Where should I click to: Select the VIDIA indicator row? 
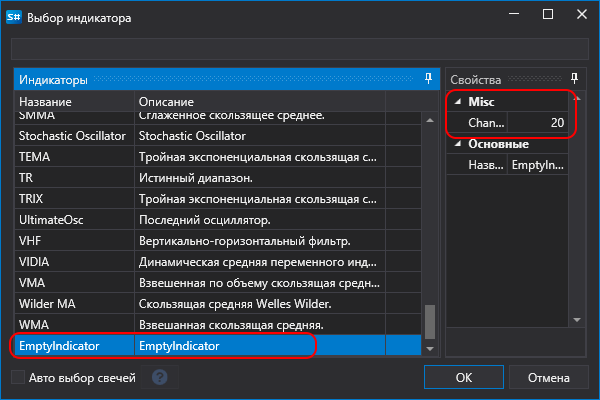(x=218, y=262)
